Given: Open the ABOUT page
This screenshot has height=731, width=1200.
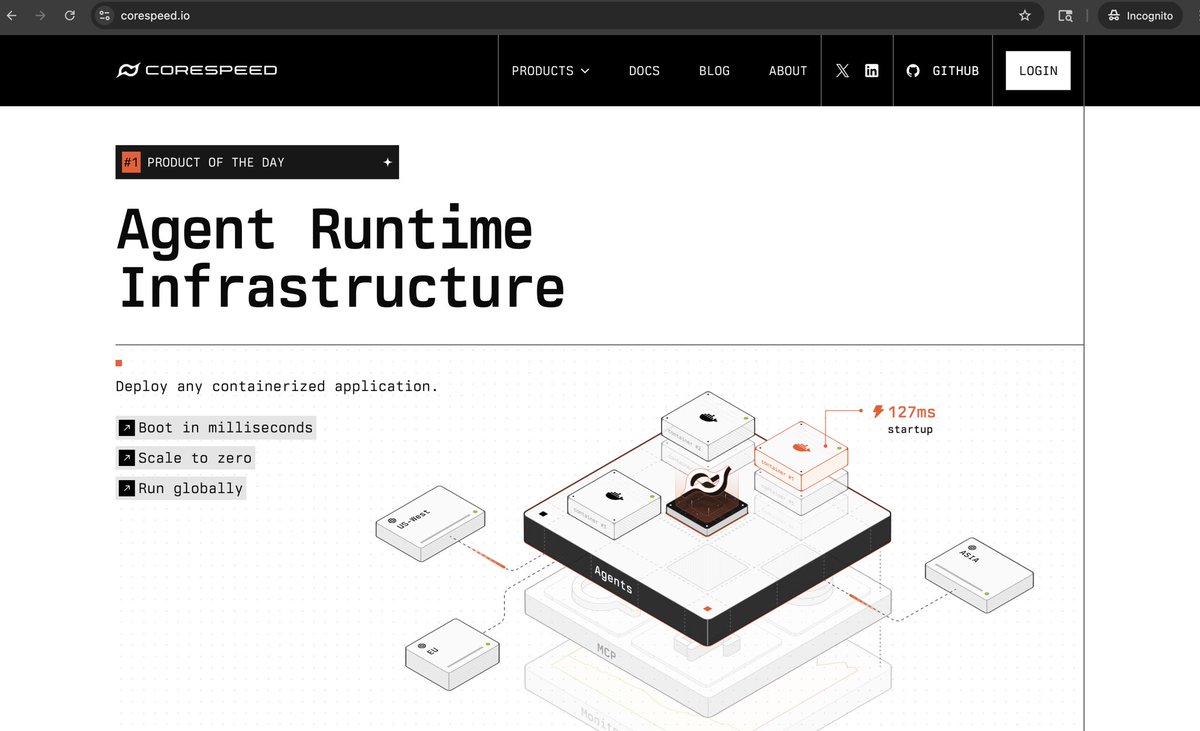Looking at the screenshot, I should [788, 71].
